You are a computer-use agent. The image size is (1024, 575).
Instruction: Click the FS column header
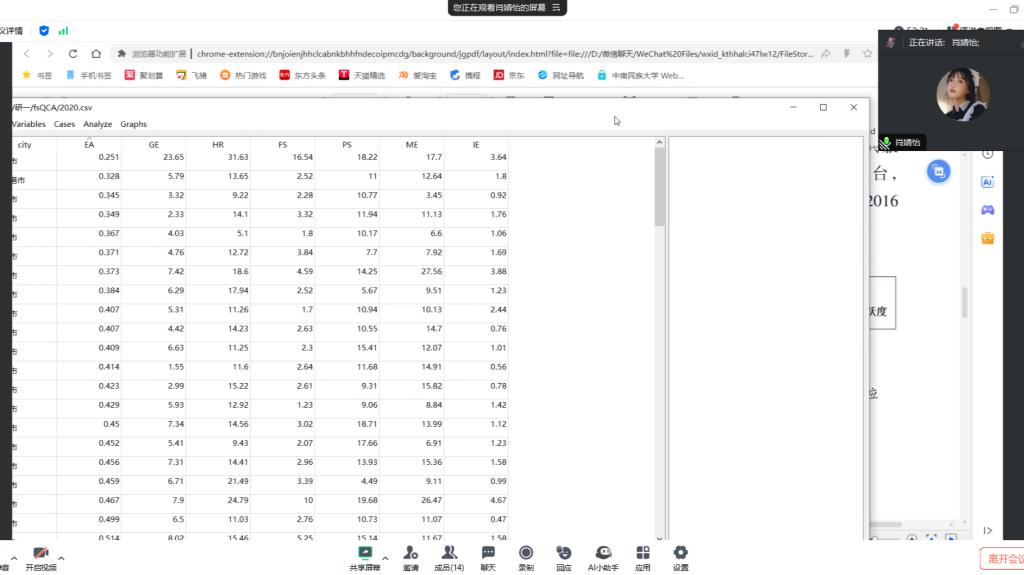(283, 144)
